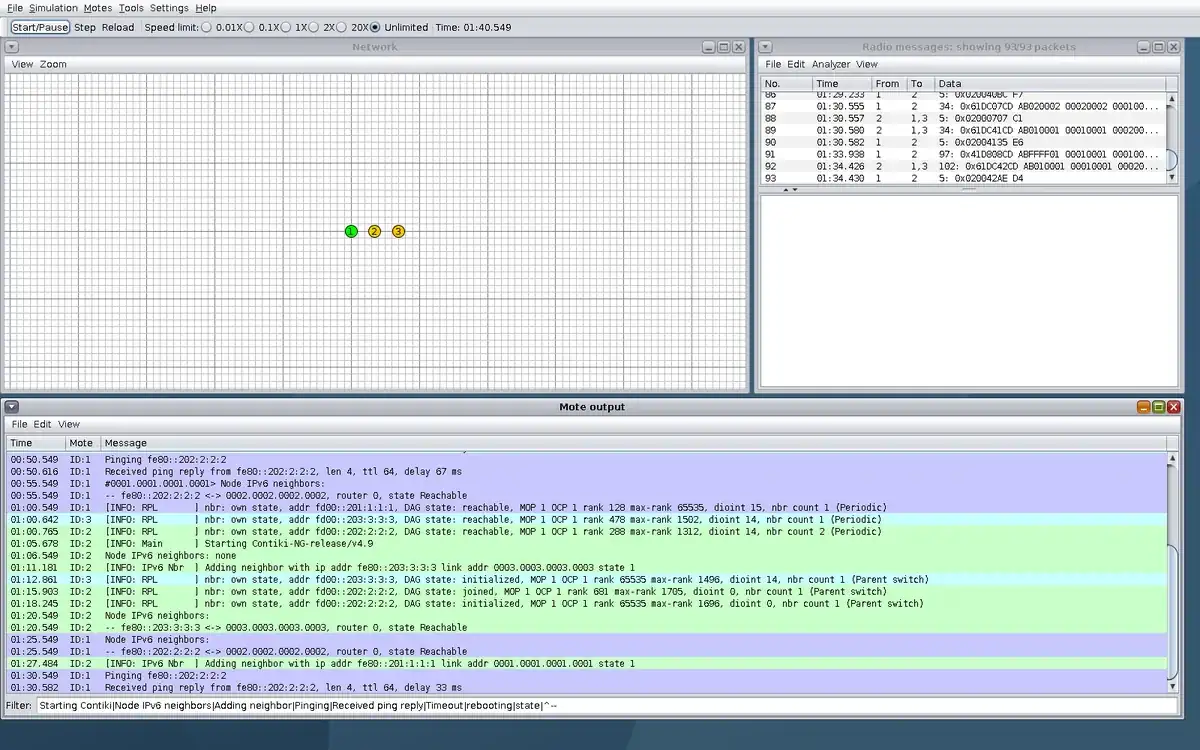Select yellow mote node 3 in Network
Viewport: 1200px width, 750px height.
click(x=398, y=231)
